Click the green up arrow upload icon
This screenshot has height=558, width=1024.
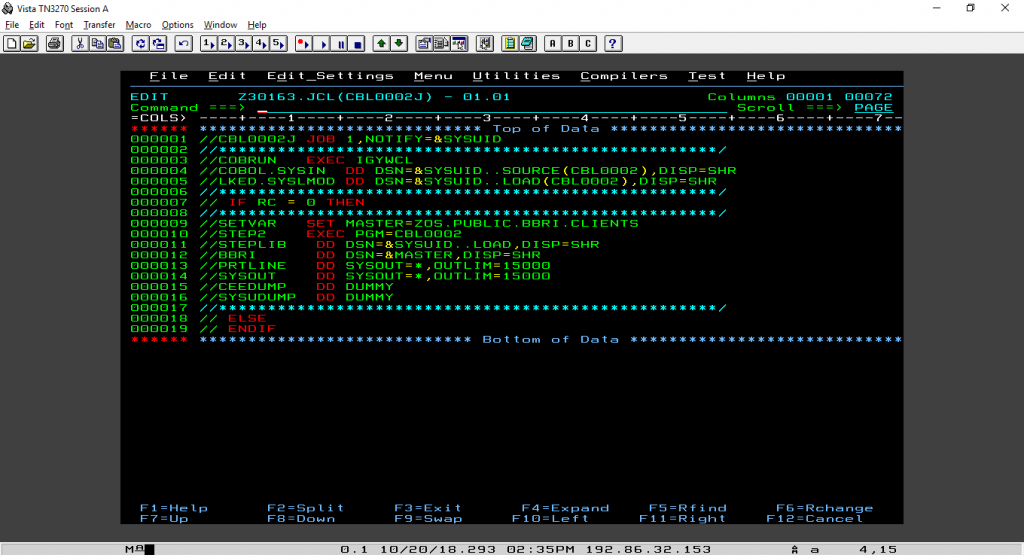point(381,44)
